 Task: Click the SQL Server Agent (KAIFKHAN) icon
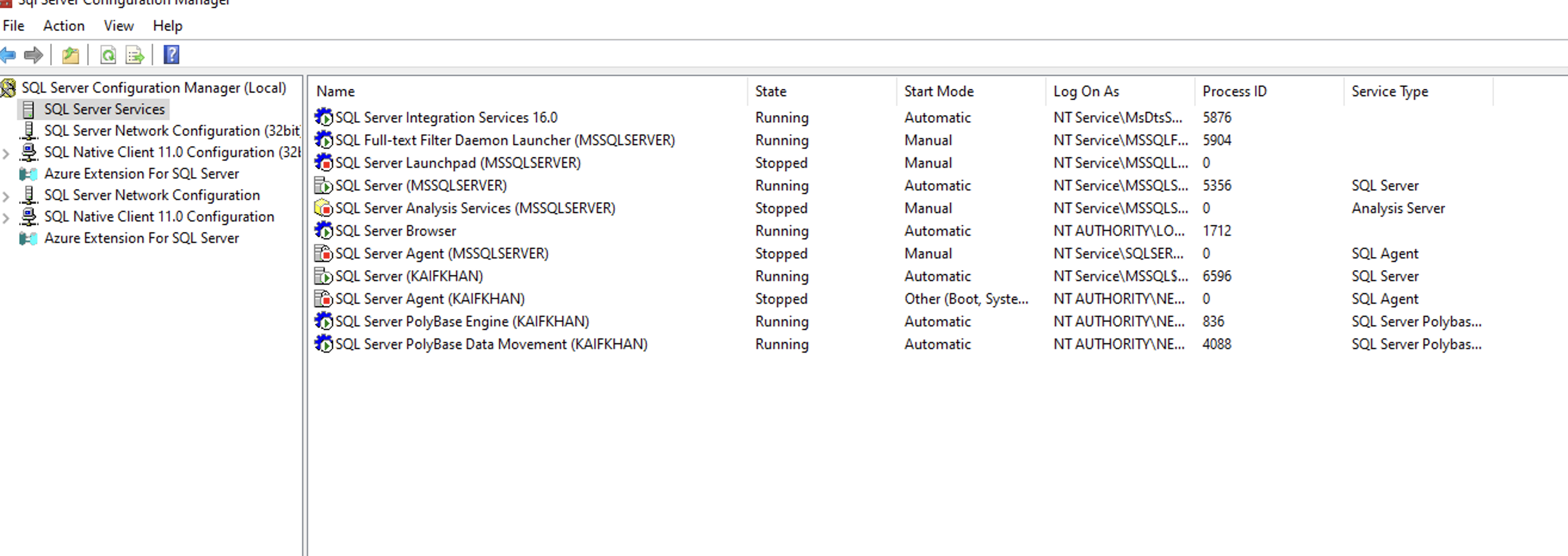pyautogui.click(x=323, y=299)
